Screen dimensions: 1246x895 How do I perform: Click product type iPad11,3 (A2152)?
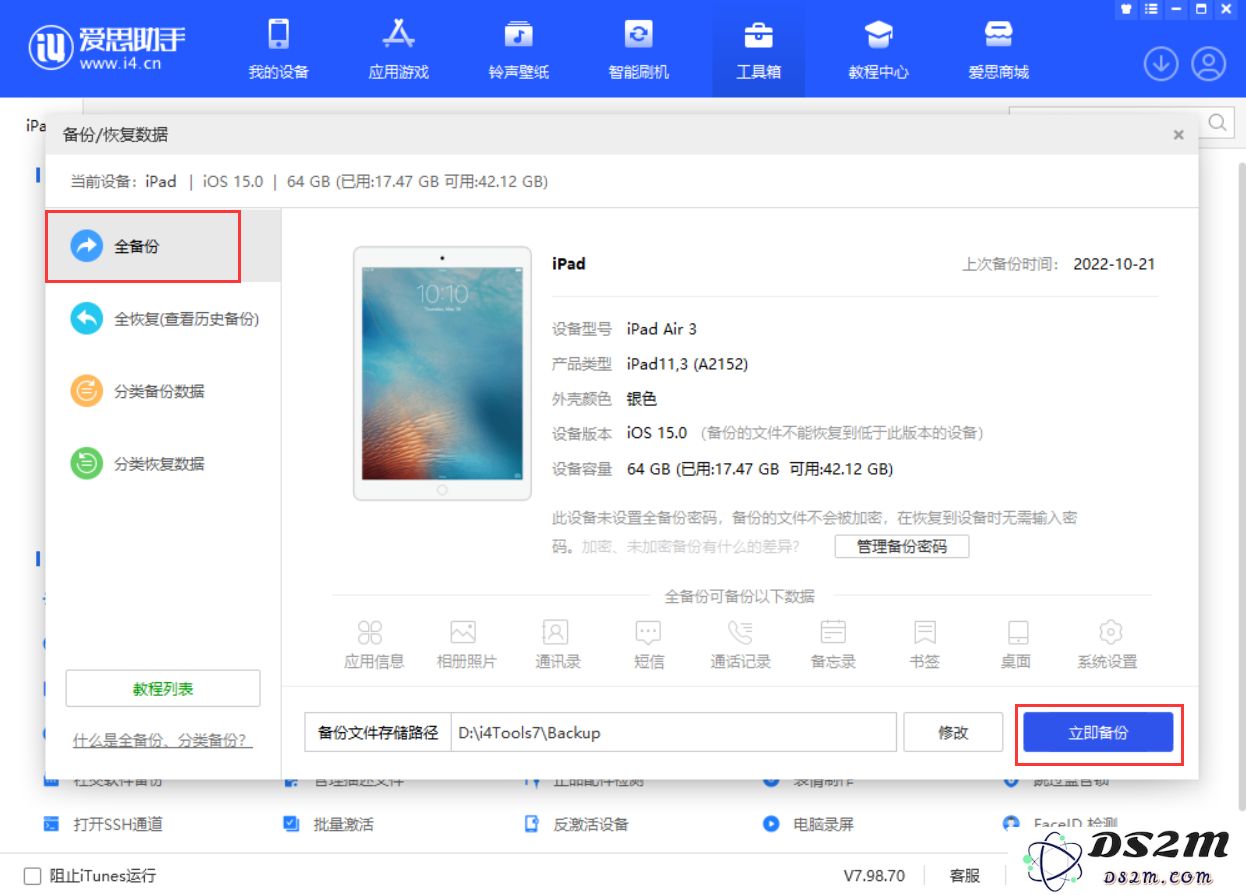(687, 364)
